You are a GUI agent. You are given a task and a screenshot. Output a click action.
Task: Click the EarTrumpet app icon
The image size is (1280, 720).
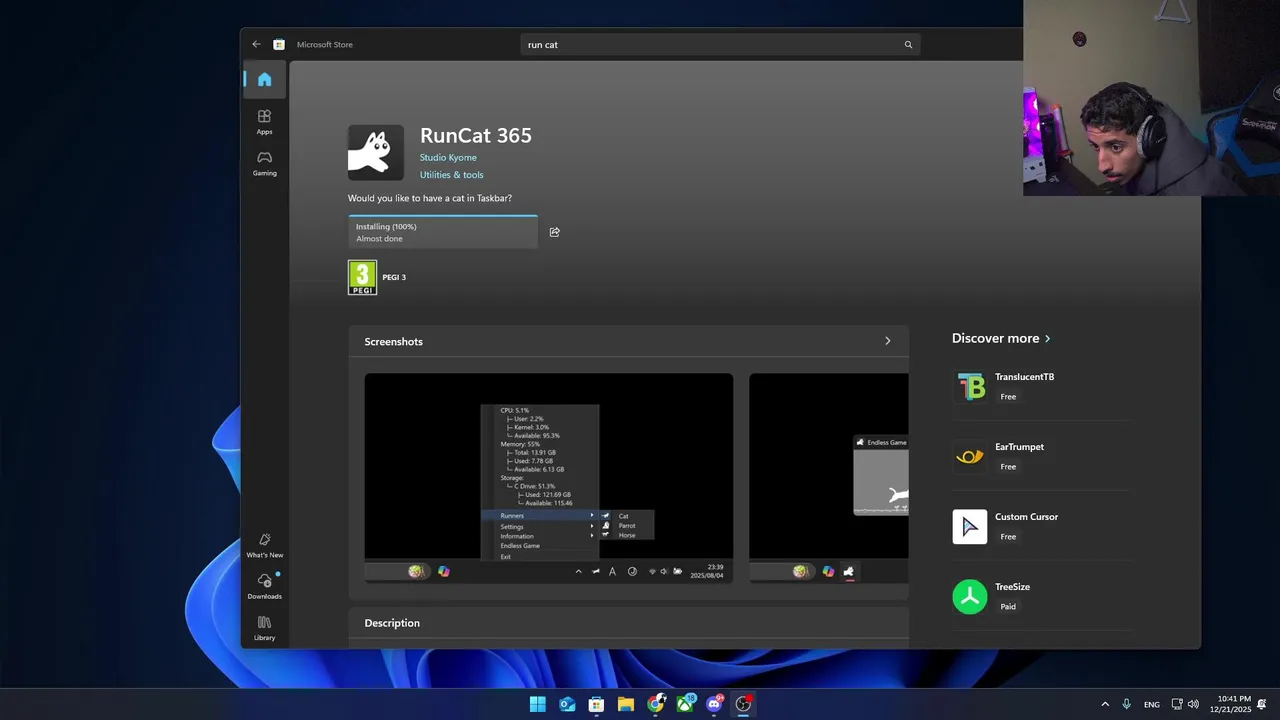pyautogui.click(x=970, y=456)
